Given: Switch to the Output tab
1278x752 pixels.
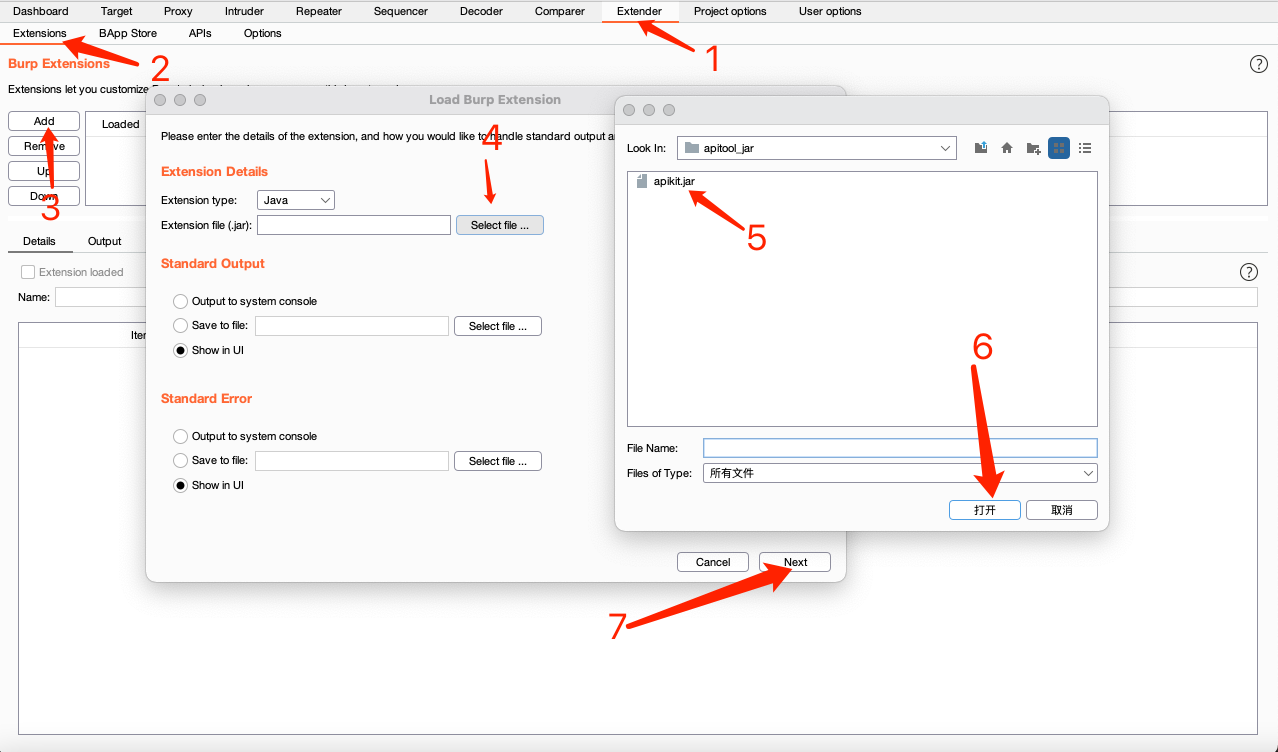Looking at the screenshot, I should tap(104, 241).
